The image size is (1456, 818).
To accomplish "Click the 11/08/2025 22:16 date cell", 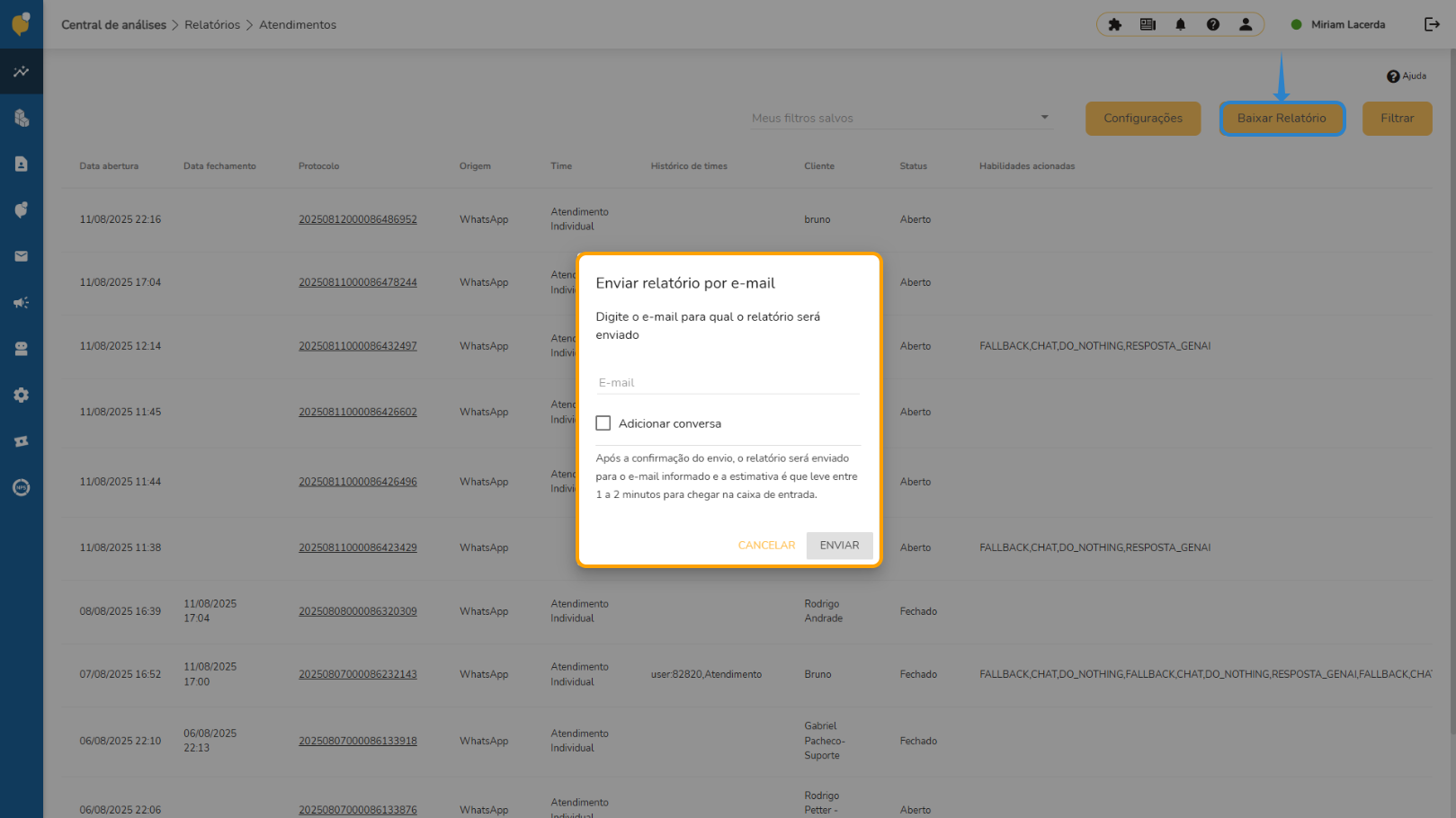I will [121, 219].
